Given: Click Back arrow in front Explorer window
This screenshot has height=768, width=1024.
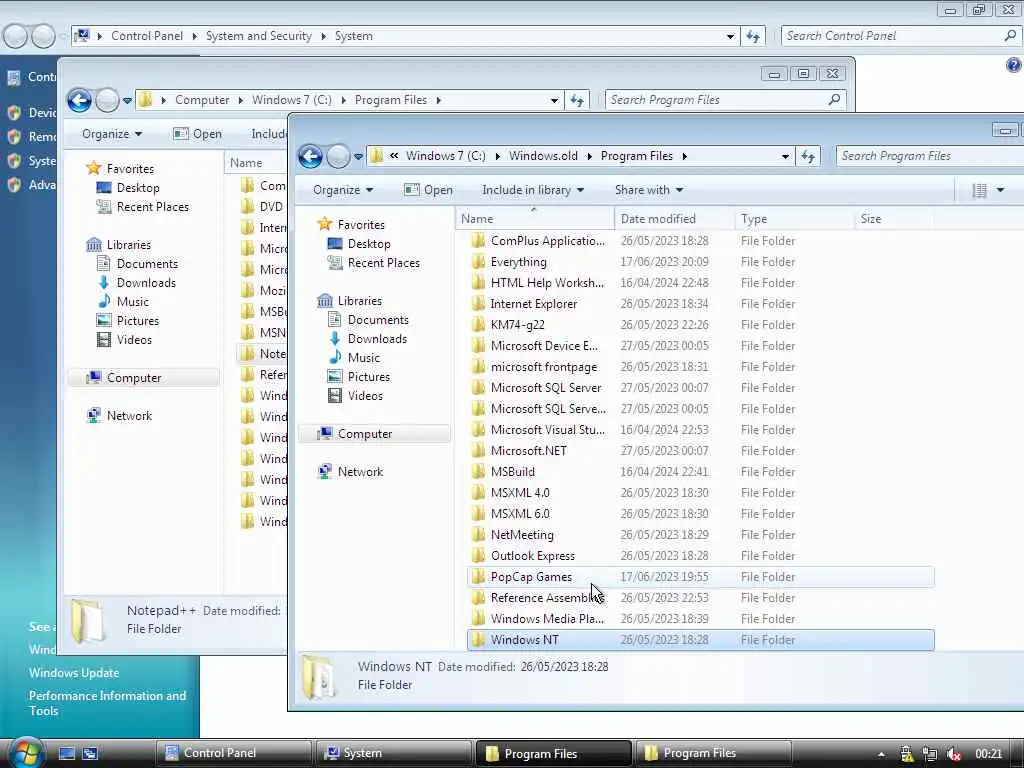Looking at the screenshot, I should (x=310, y=156).
